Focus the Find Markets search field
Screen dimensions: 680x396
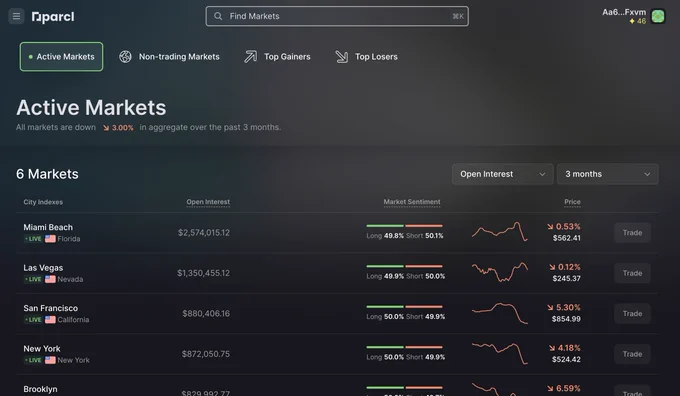[337, 16]
